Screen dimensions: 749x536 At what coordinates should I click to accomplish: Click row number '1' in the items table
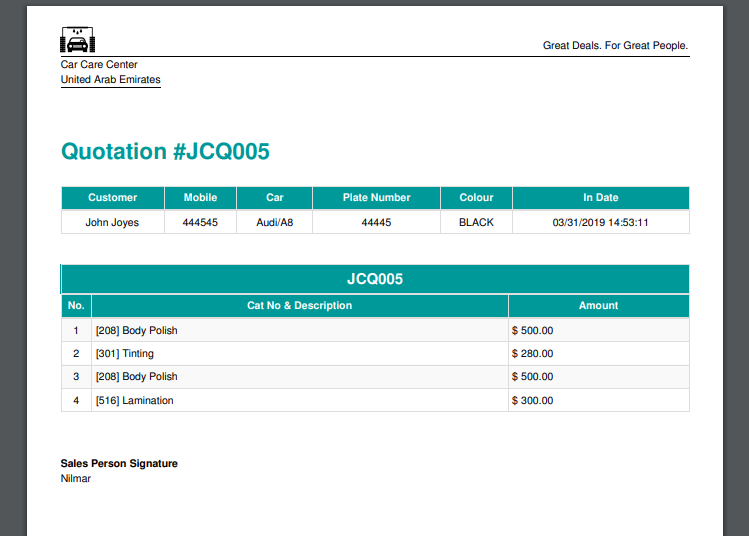76,331
